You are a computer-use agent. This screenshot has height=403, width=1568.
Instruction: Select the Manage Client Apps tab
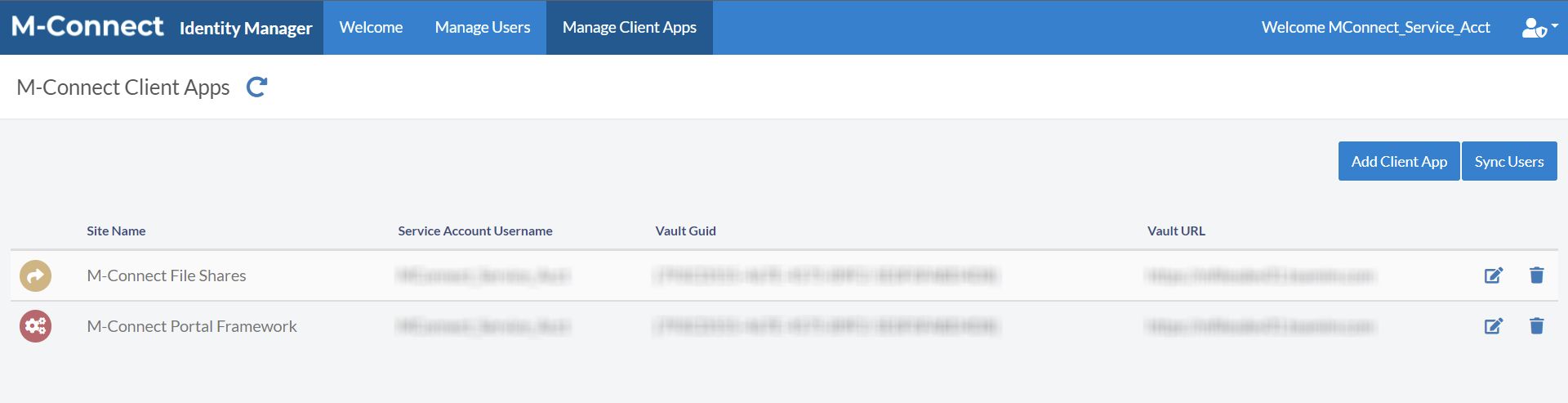point(630,28)
